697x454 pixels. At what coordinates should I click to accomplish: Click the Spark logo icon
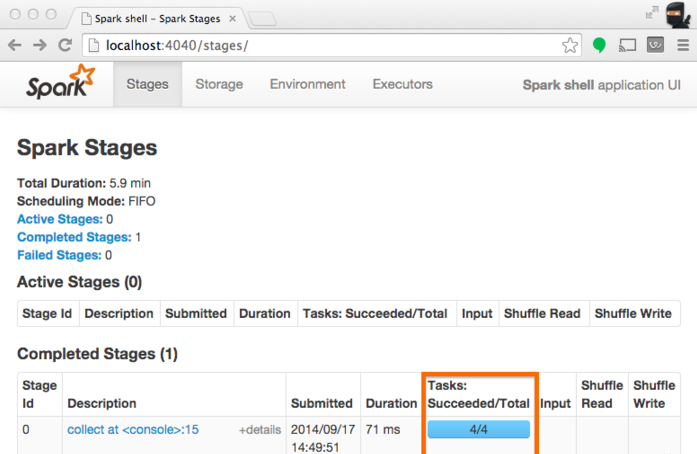(x=60, y=85)
